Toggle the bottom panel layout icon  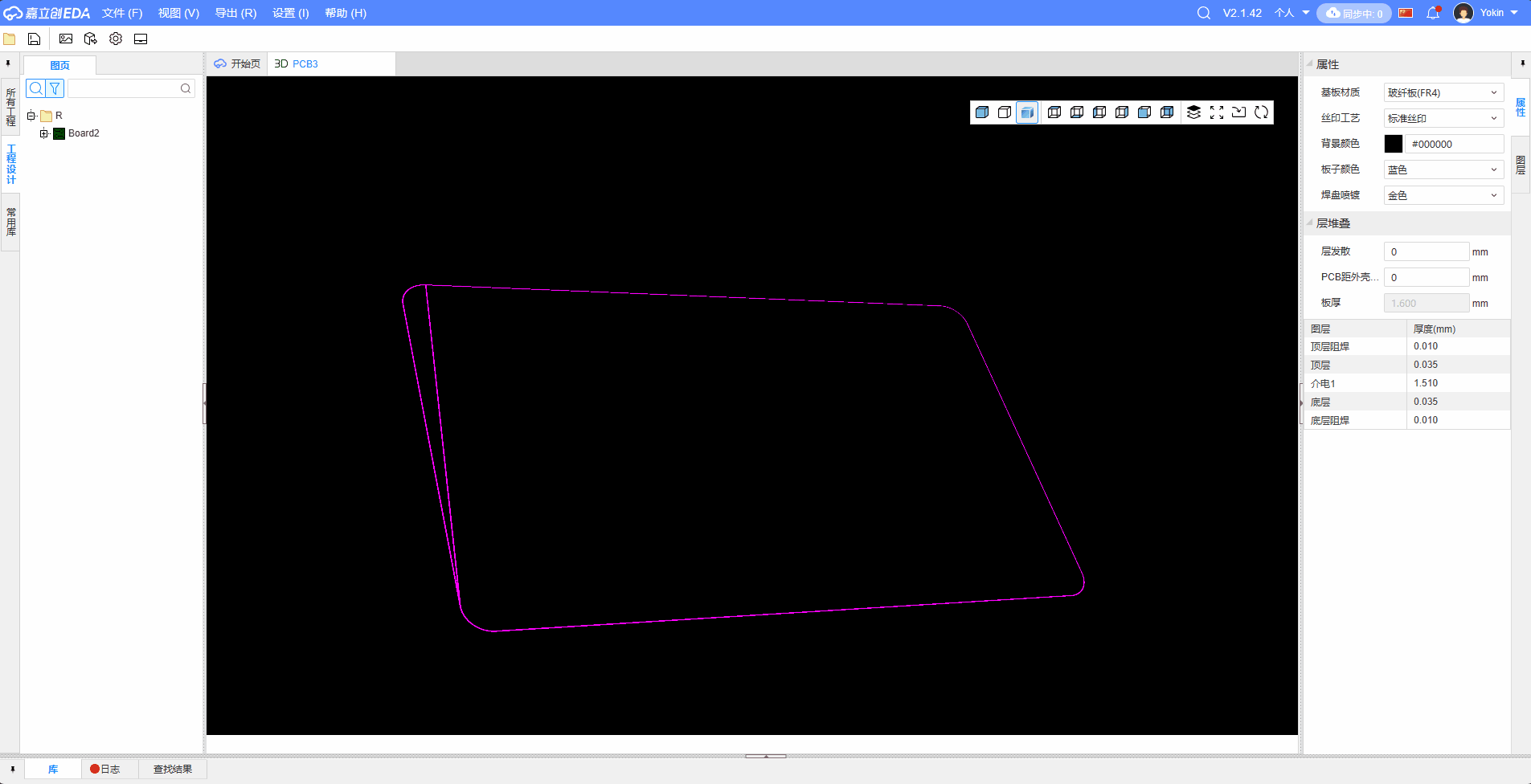(x=141, y=39)
